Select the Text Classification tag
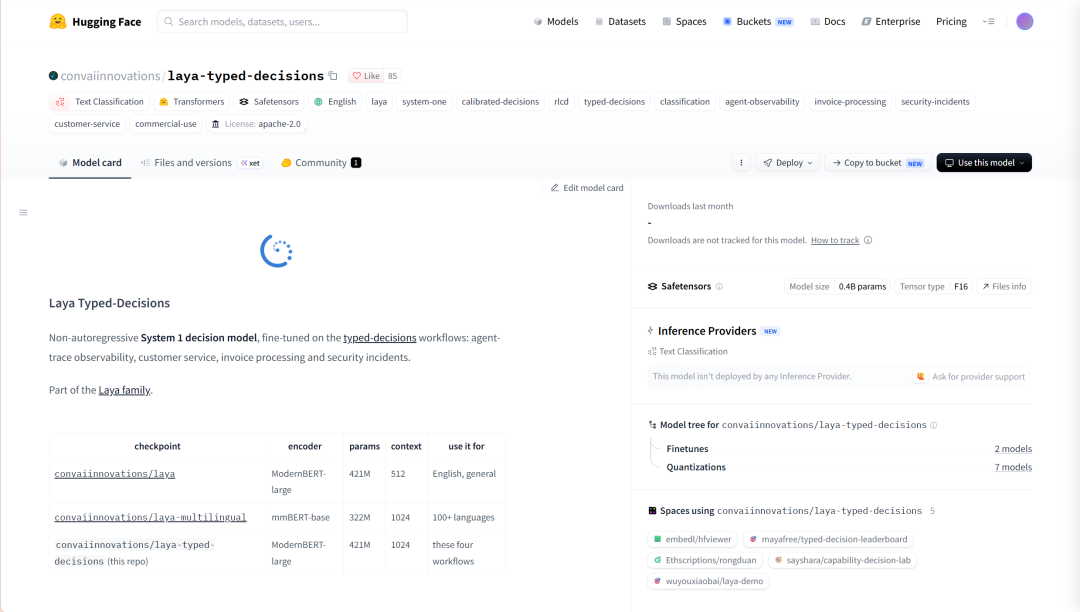The image size is (1080, 612). coord(101,102)
